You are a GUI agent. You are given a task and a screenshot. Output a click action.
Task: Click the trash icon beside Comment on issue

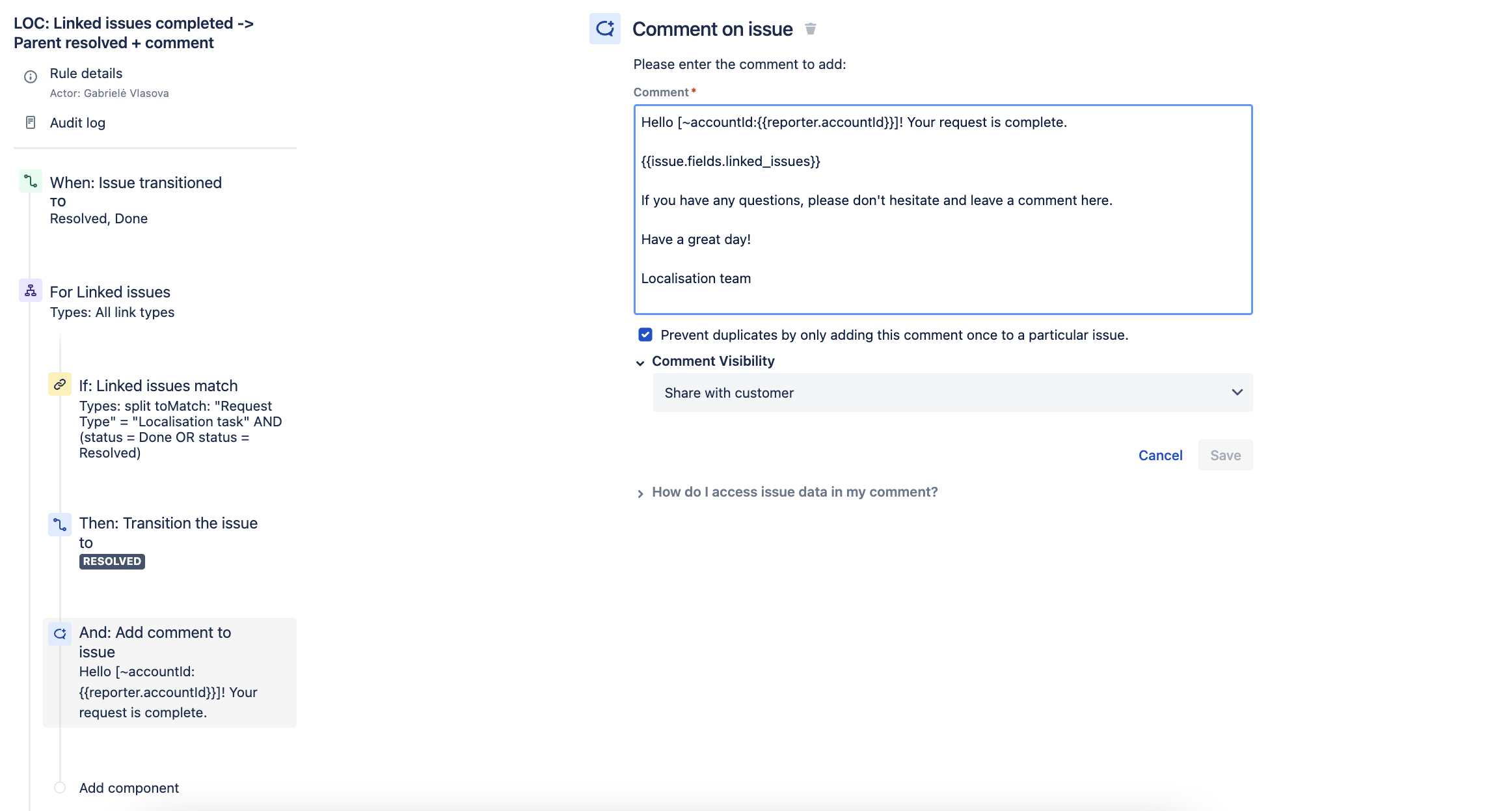[810, 29]
